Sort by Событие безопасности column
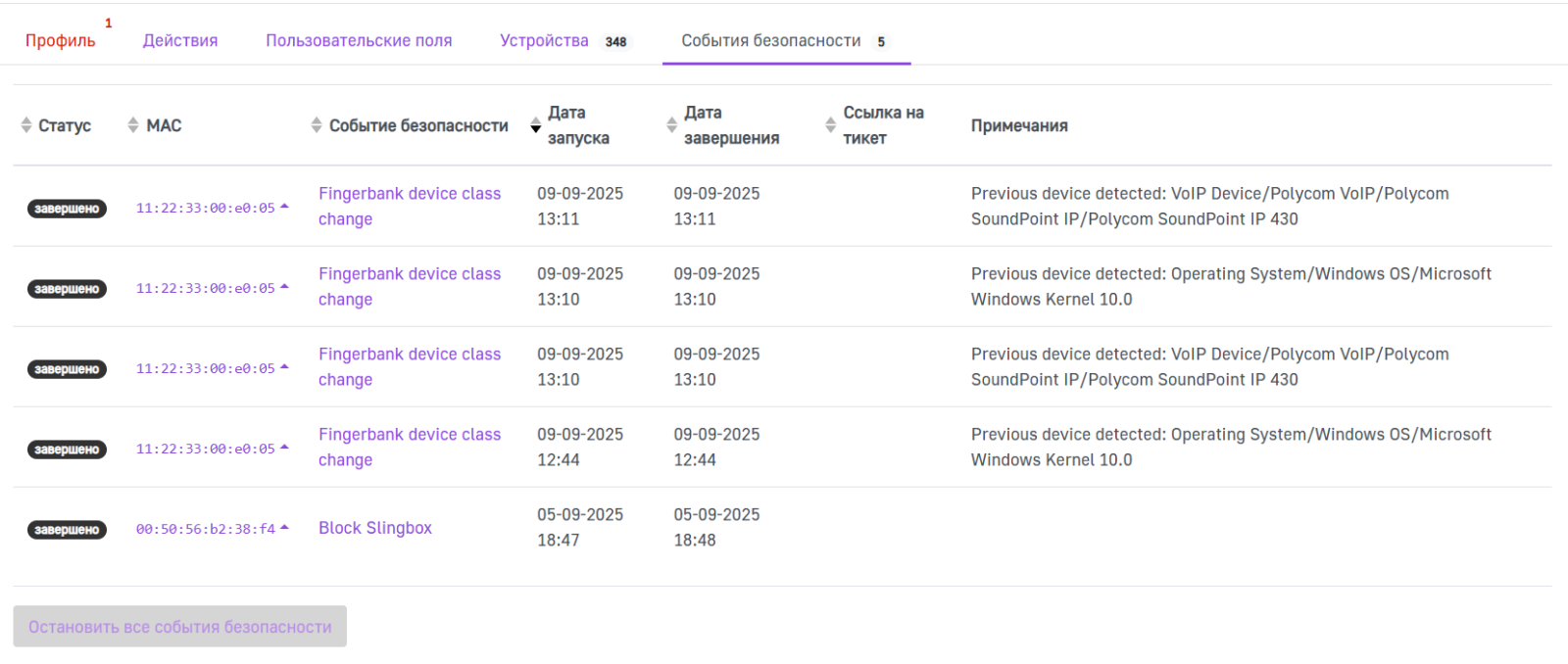Screen dimensions: 1568x664 410,125
